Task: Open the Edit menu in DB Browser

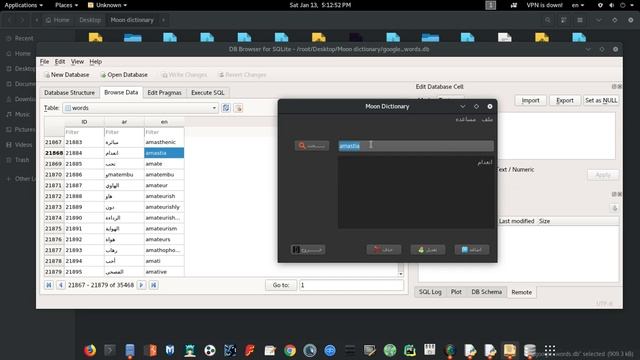Action: [60, 62]
